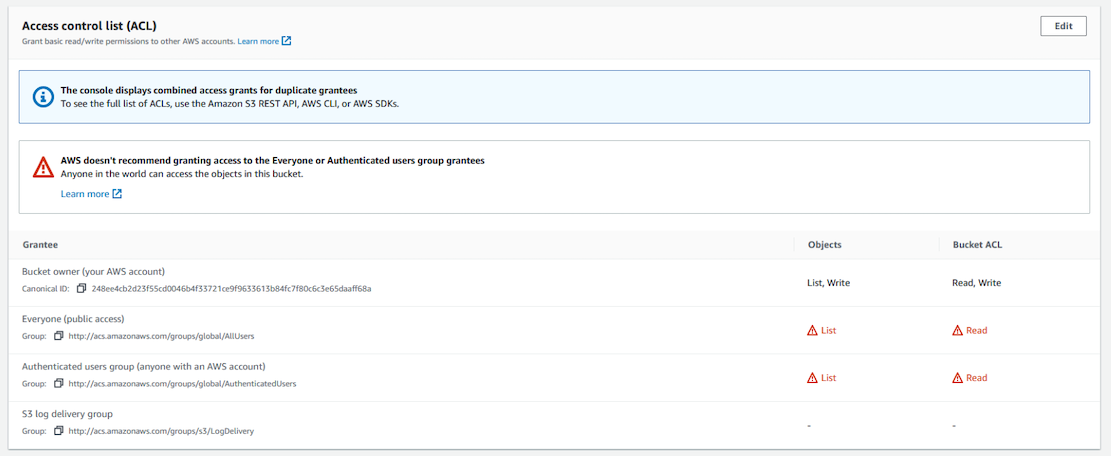
Task: Click the warning icon beside Authenticated users' Read permission
Action: coord(957,378)
